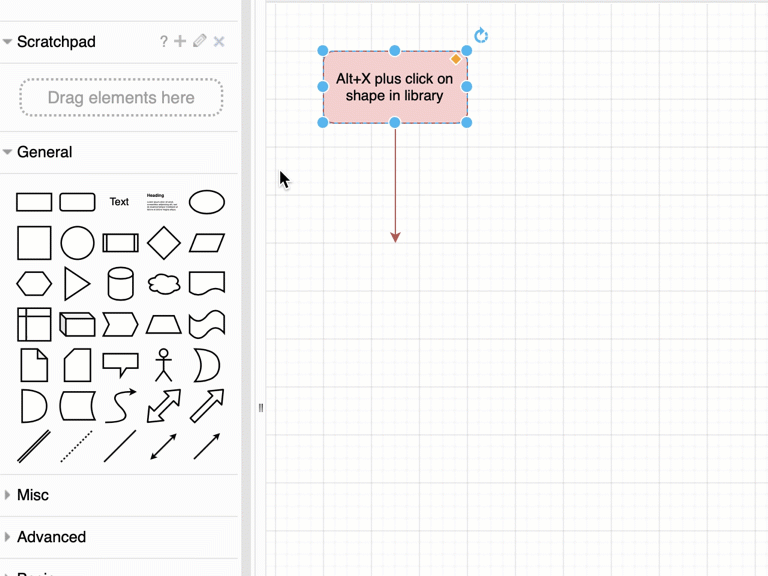Select the Note shape with folded corner
Image resolution: width=768 pixels, height=576 pixels.
[34, 365]
